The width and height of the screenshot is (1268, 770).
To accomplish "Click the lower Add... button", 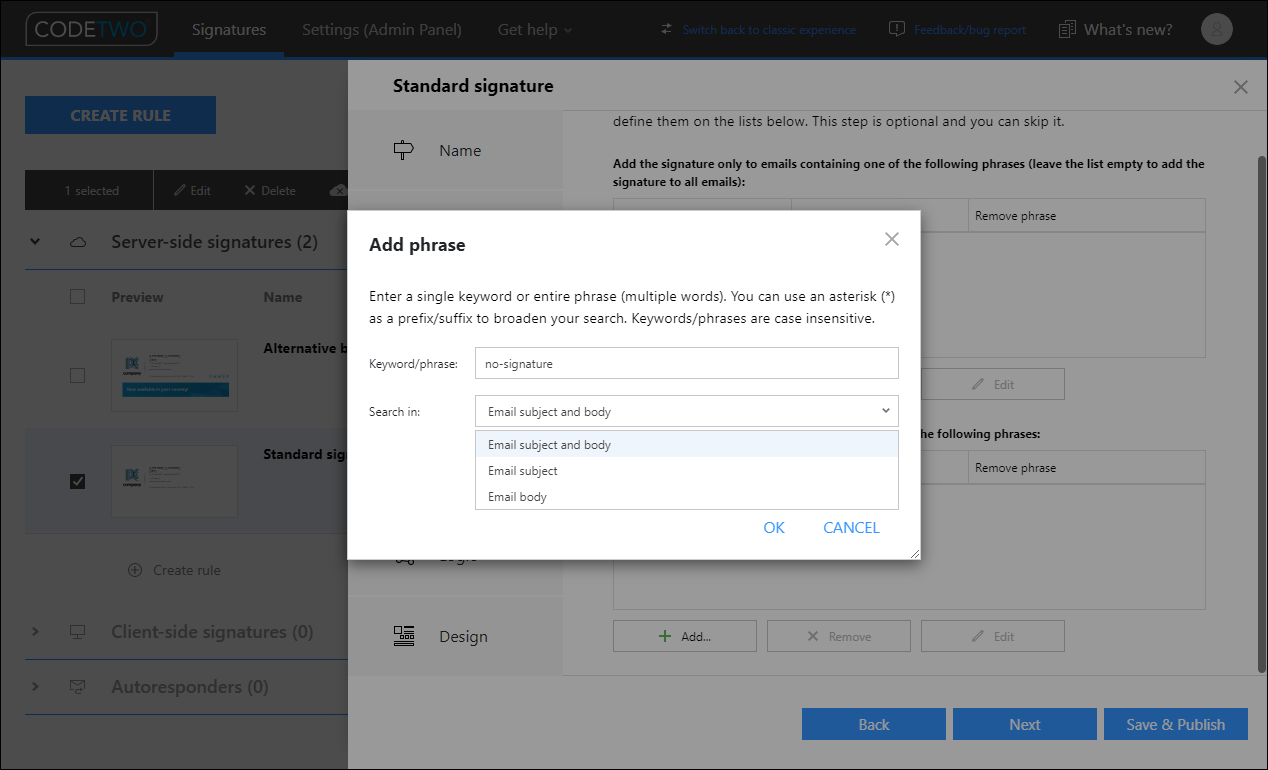I will click(x=685, y=636).
